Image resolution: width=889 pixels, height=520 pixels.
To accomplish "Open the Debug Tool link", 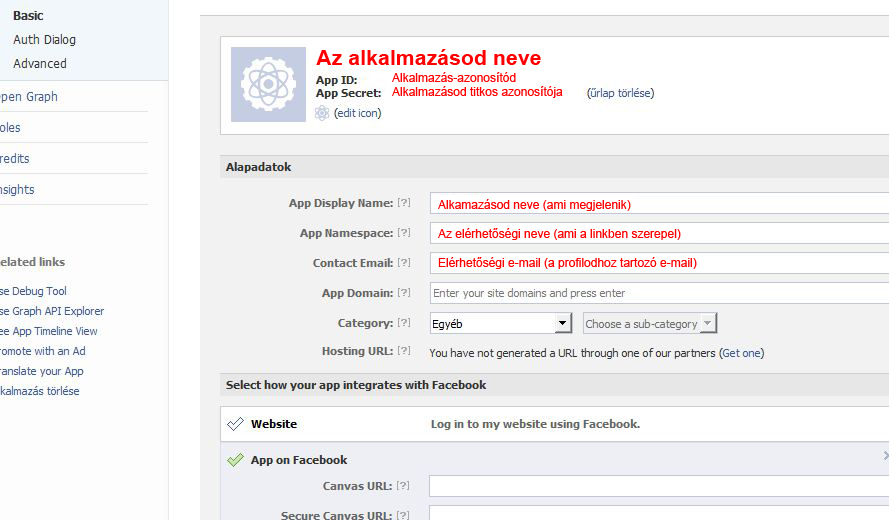I will (33, 291).
